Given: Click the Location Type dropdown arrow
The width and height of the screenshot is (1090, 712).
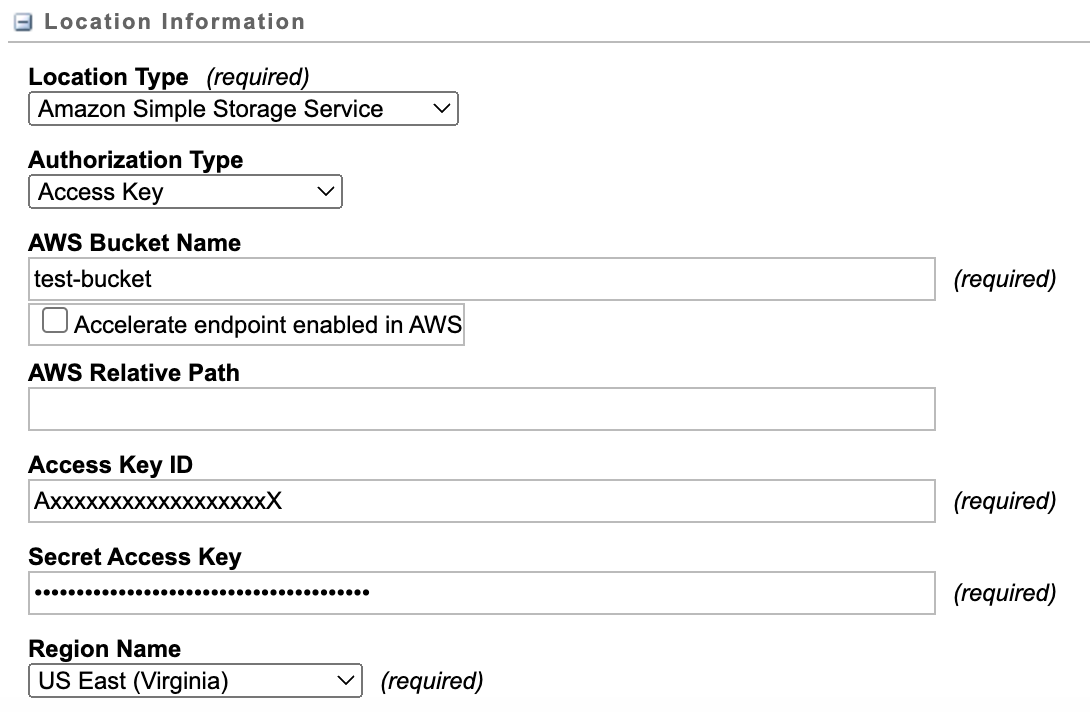Looking at the screenshot, I should 441,109.
